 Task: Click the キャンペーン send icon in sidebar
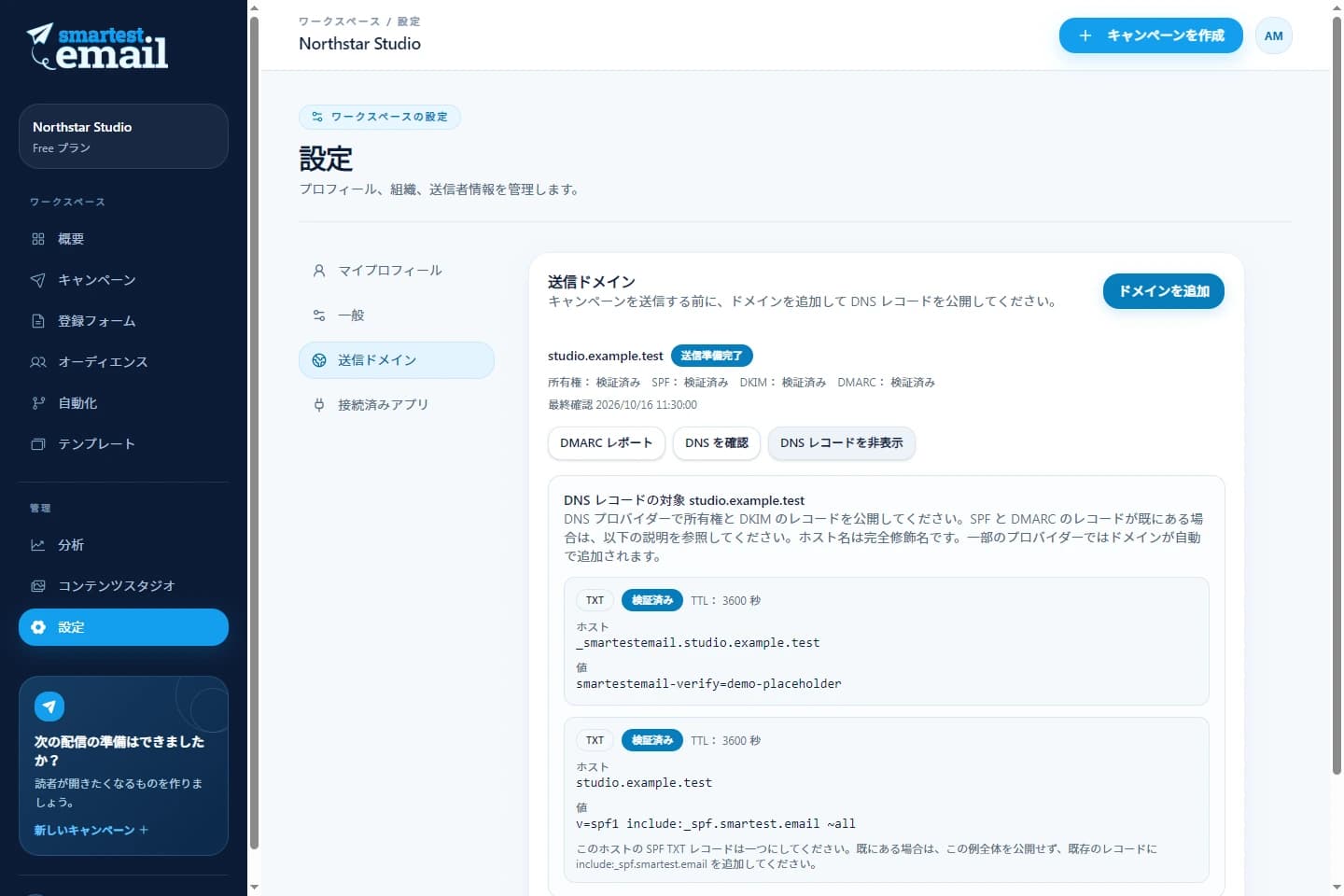38,280
